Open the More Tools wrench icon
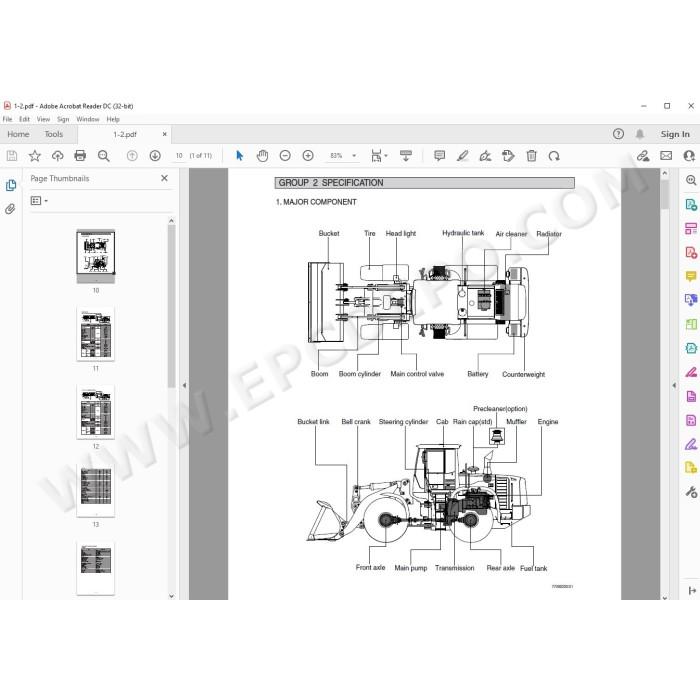700x700 pixels. tap(691, 492)
